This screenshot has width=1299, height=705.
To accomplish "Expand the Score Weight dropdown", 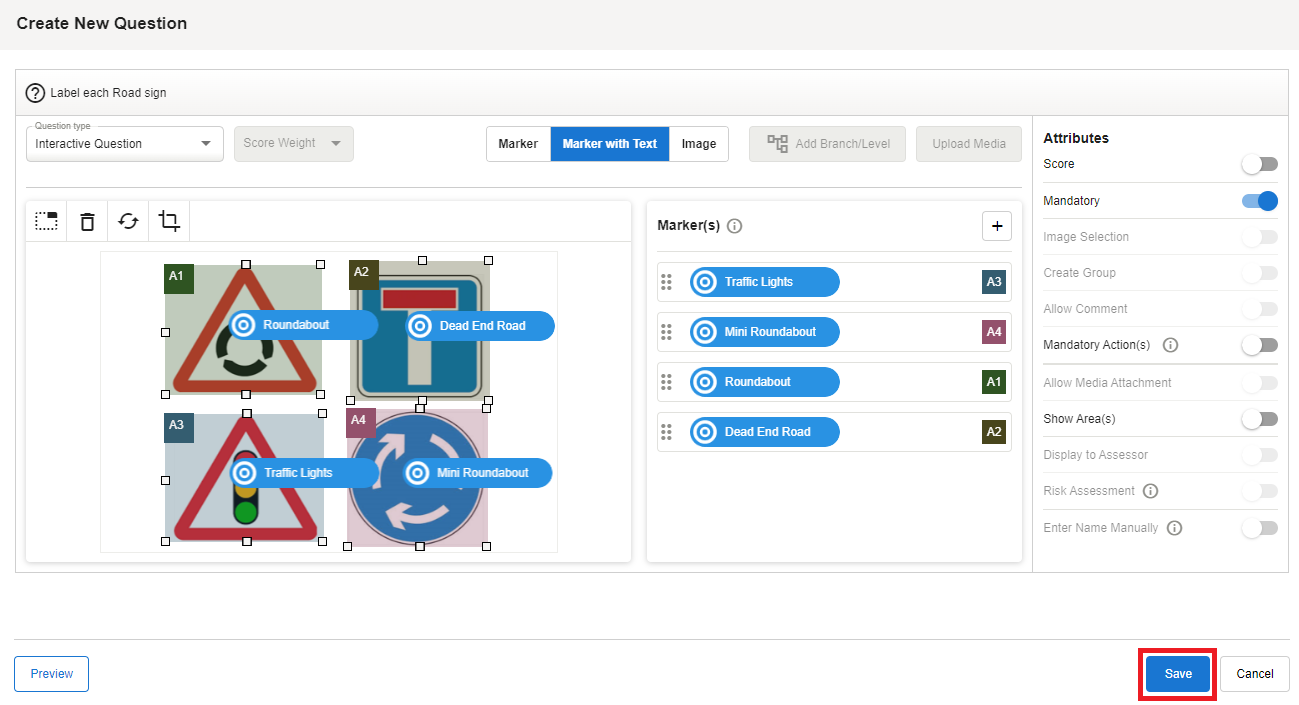I will click(293, 144).
